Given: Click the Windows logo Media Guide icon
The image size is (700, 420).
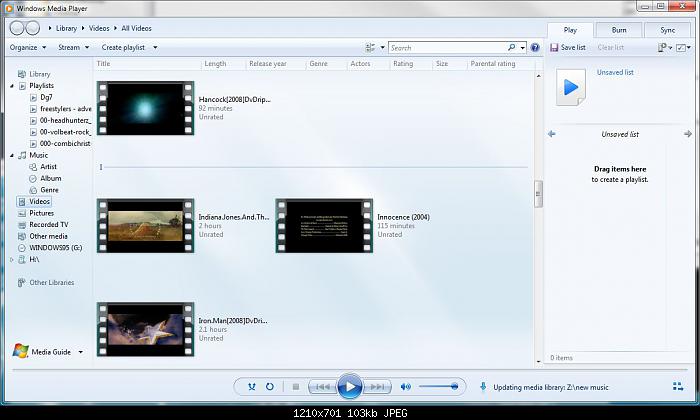Looking at the screenshot, I should click(21, 351).
